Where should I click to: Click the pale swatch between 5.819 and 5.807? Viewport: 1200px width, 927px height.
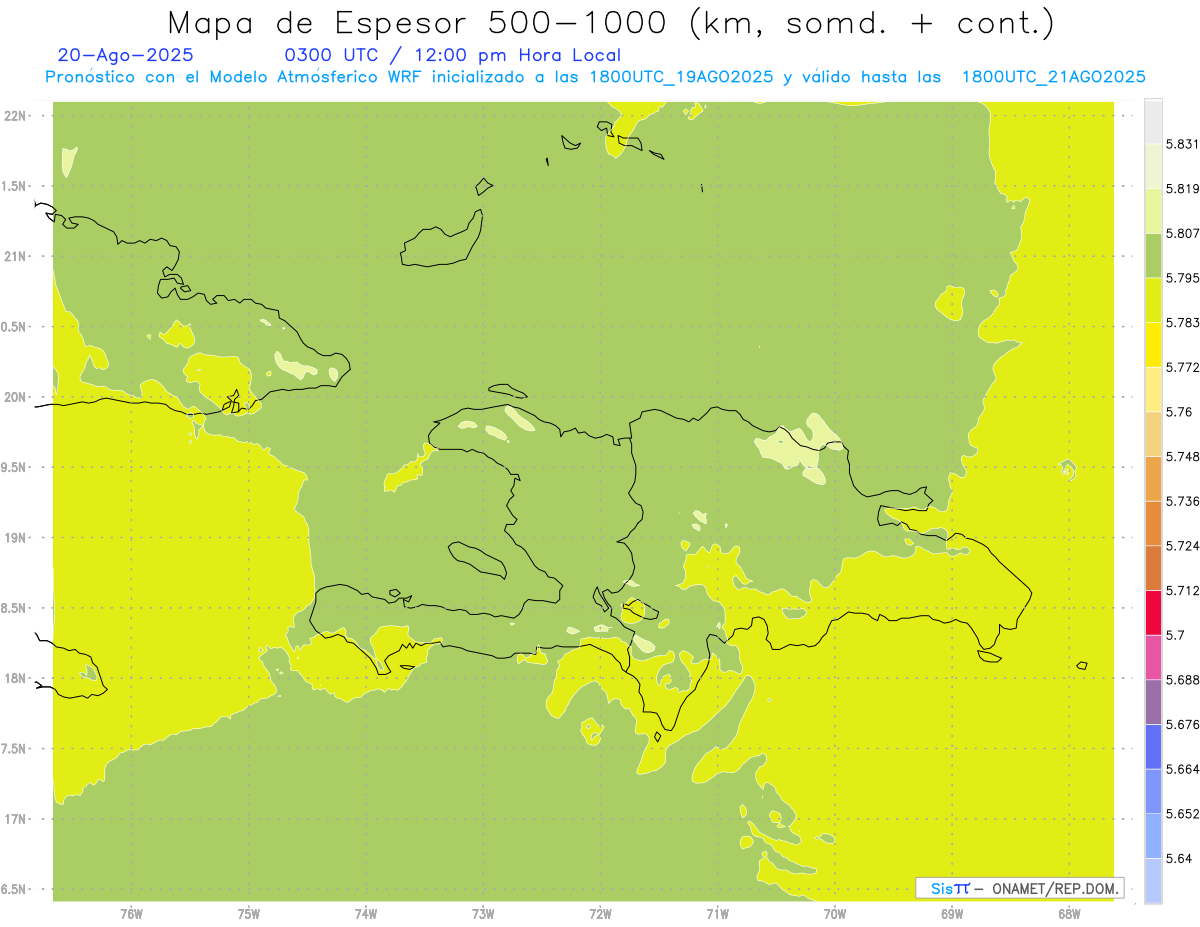click(x=1153, y=210)
